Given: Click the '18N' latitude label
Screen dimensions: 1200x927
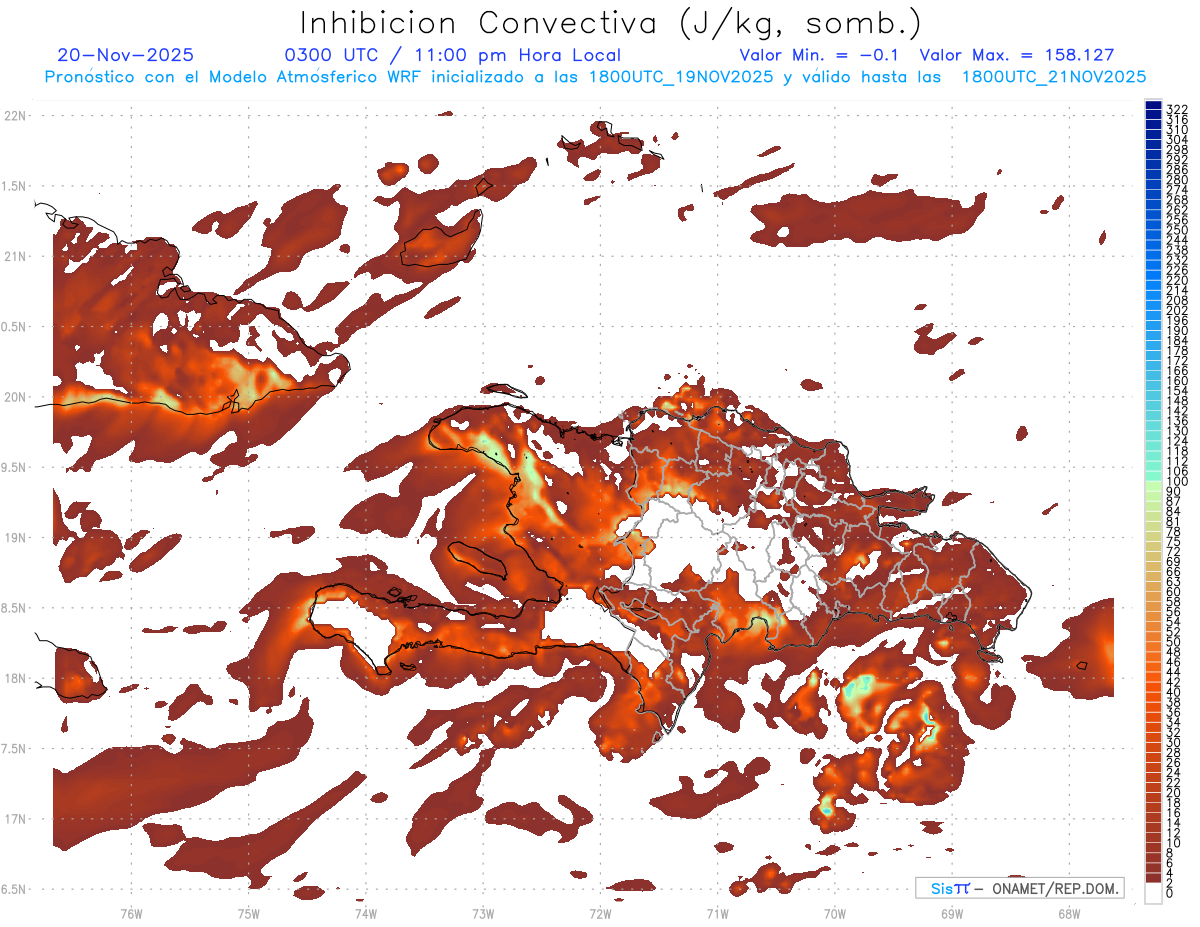Looking at the screenshot, I should tap(15, 679).
